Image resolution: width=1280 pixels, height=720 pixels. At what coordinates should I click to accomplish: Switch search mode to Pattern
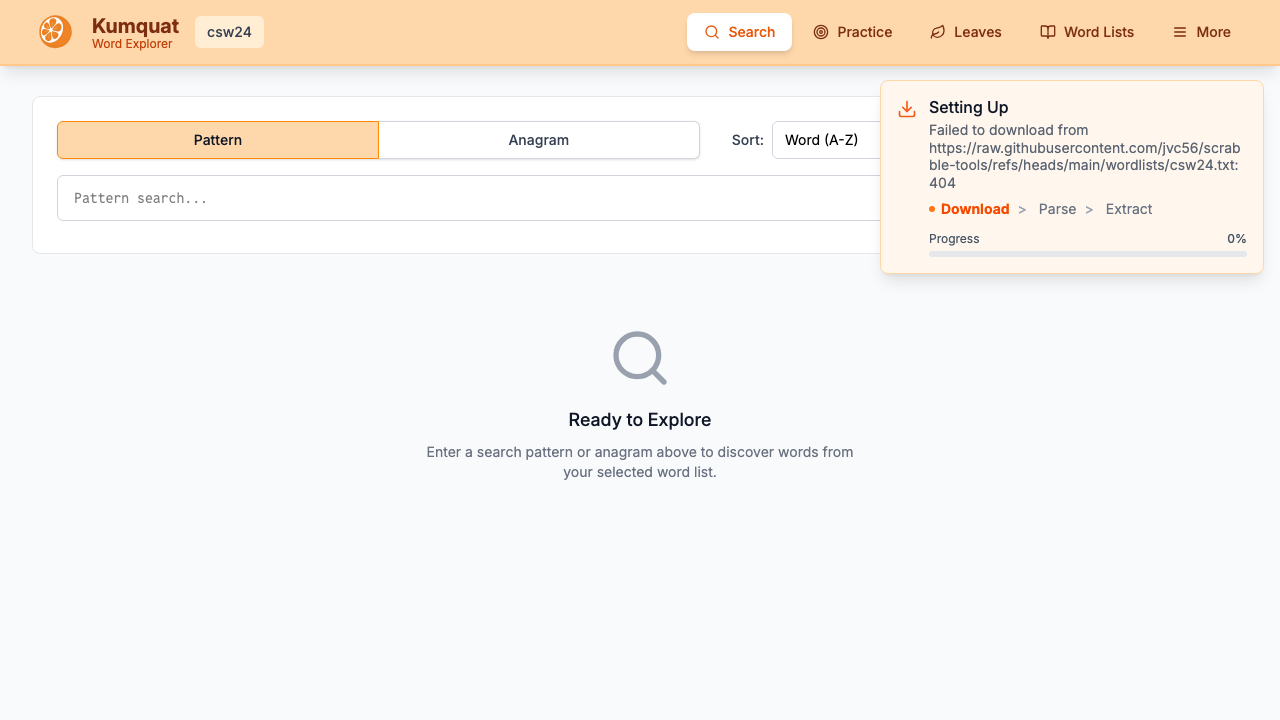pyautogui.click(x=218, y=140)
